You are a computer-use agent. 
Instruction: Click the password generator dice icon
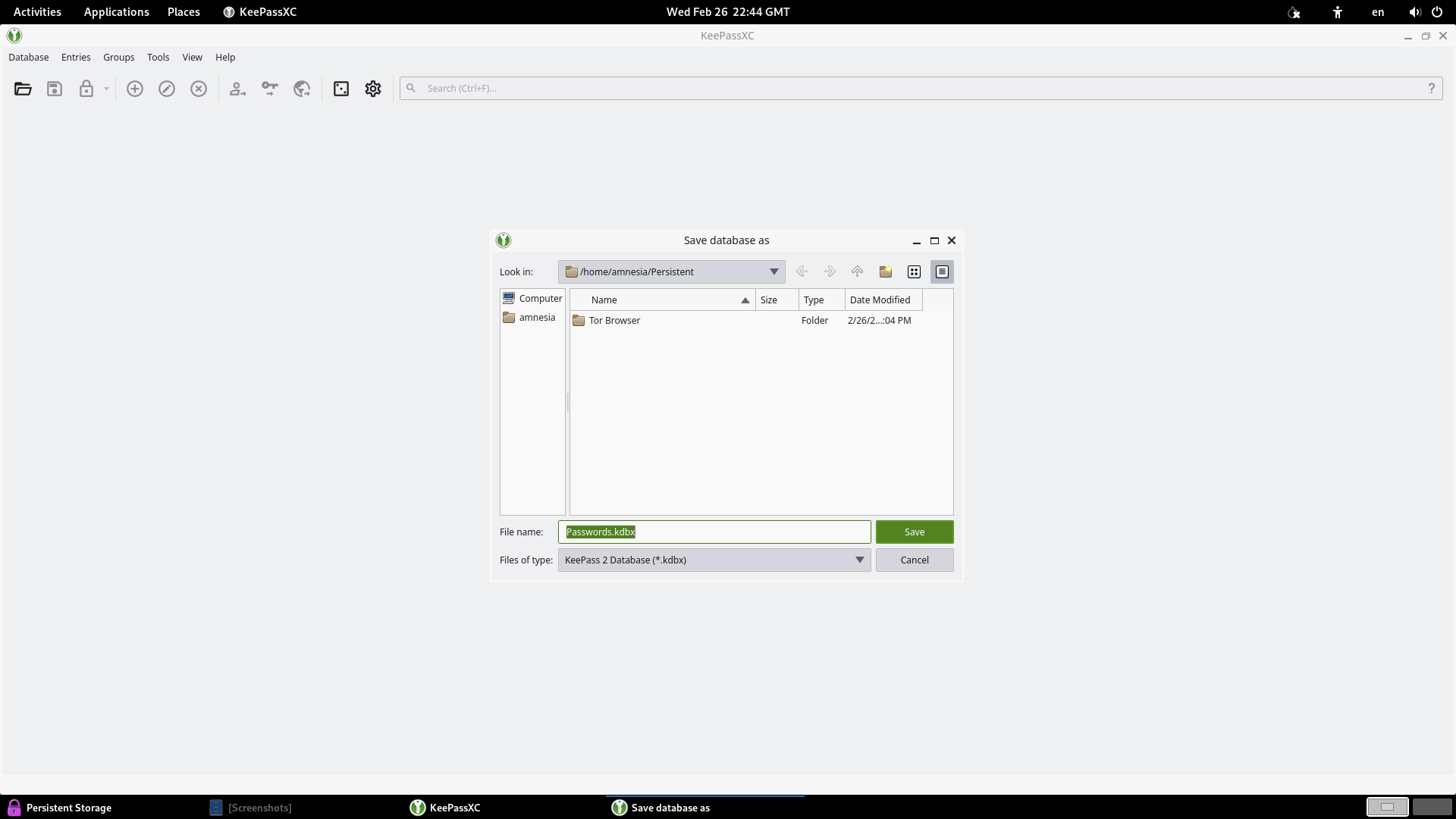[341, 89]
